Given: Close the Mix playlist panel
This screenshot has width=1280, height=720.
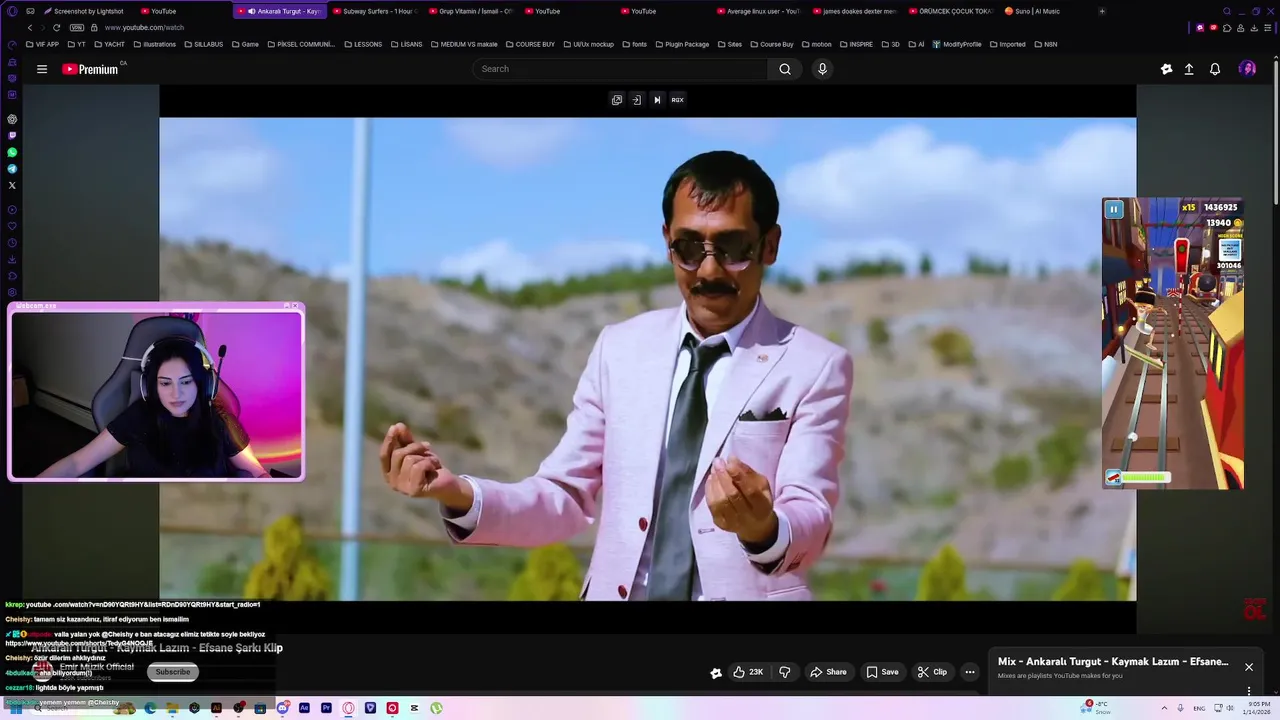Looking at the screenshot, I should (x=1249, y=667).
